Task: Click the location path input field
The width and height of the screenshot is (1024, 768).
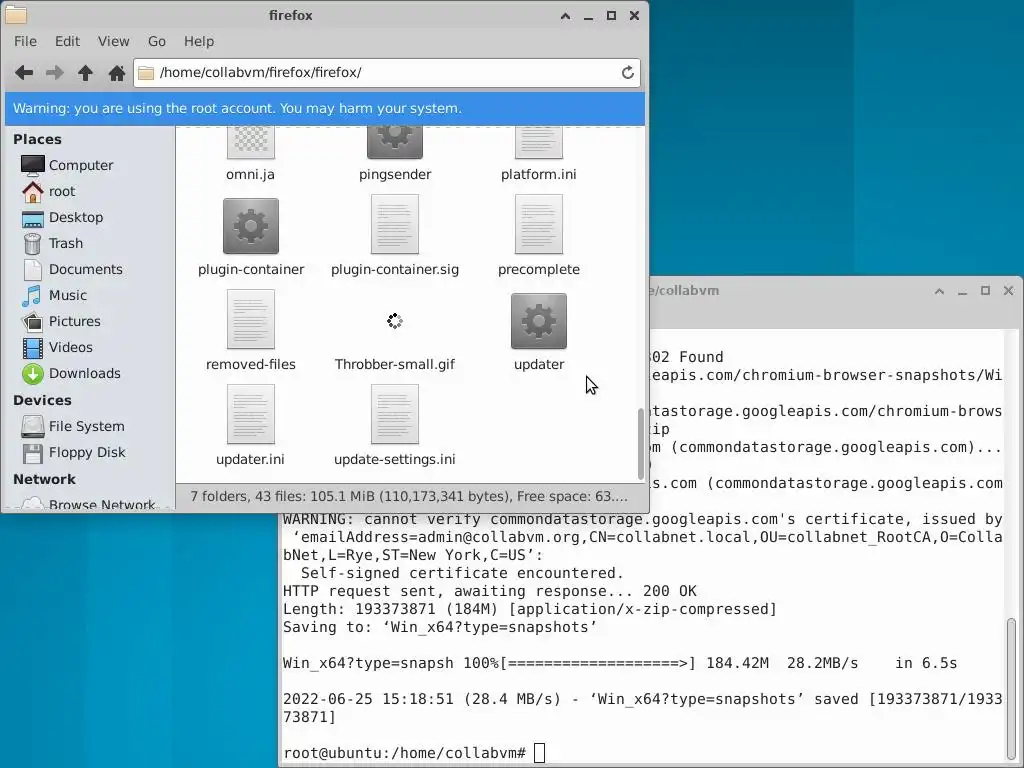Action: [x=387, y=72]
